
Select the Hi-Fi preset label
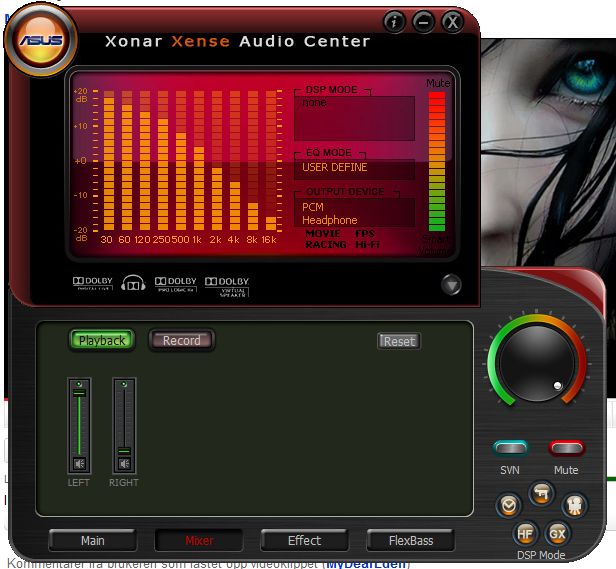[367, 244]
